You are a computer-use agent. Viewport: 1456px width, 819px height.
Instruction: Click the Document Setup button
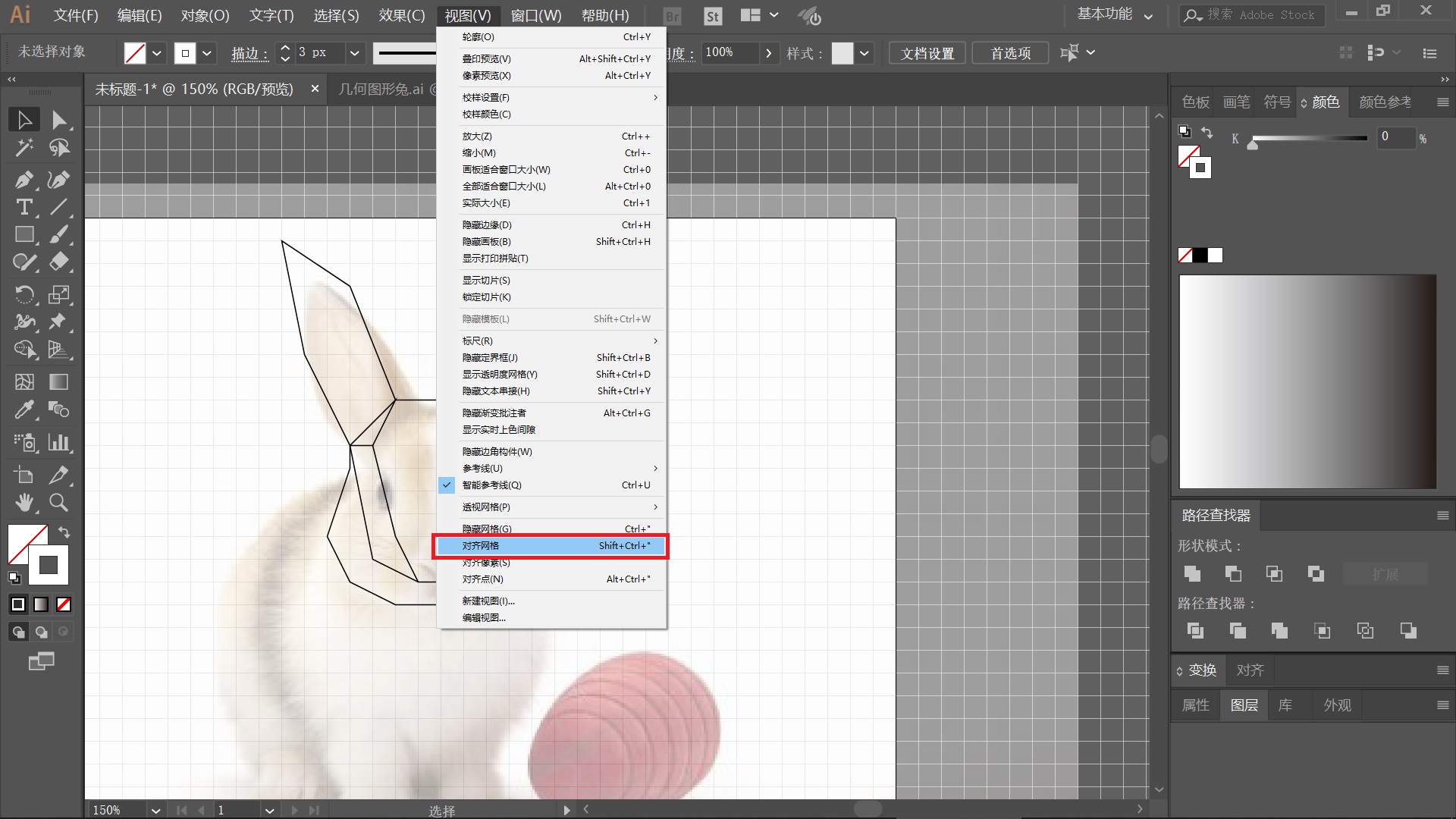coord(927,53)
